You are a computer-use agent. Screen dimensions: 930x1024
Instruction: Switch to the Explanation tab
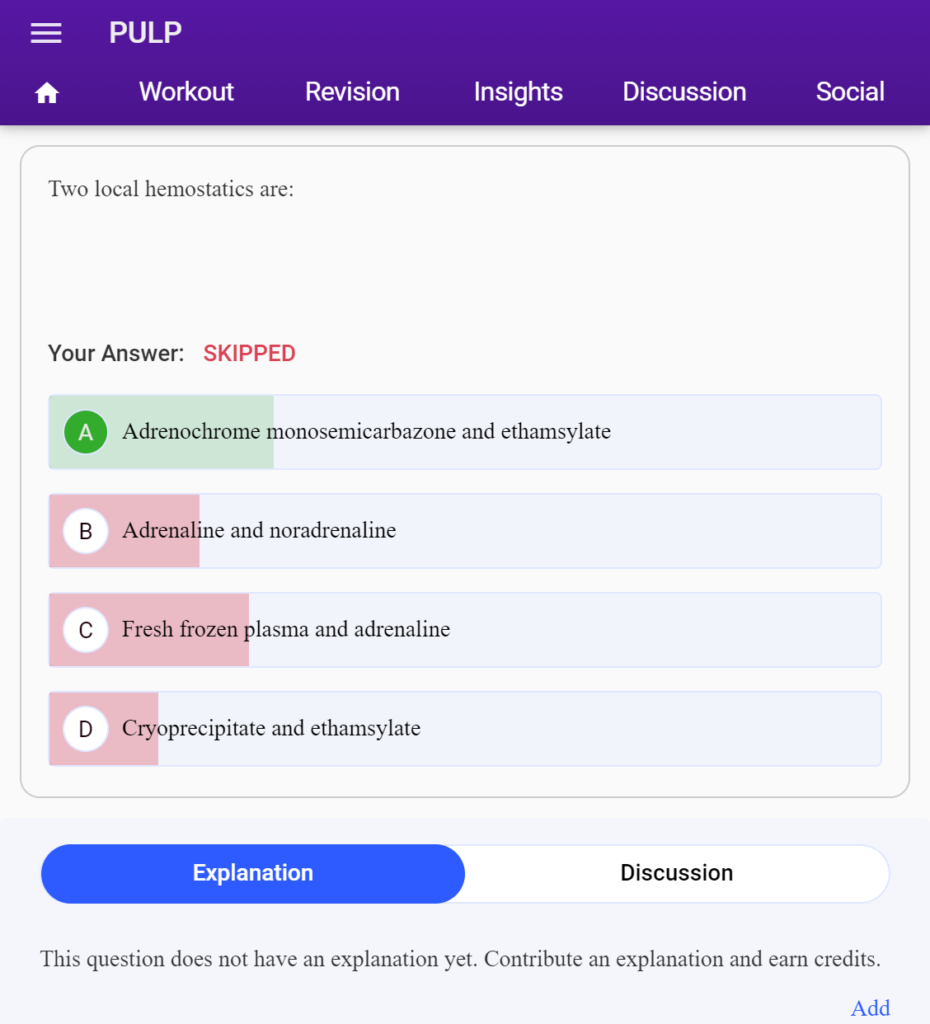(x=253, y=874)
